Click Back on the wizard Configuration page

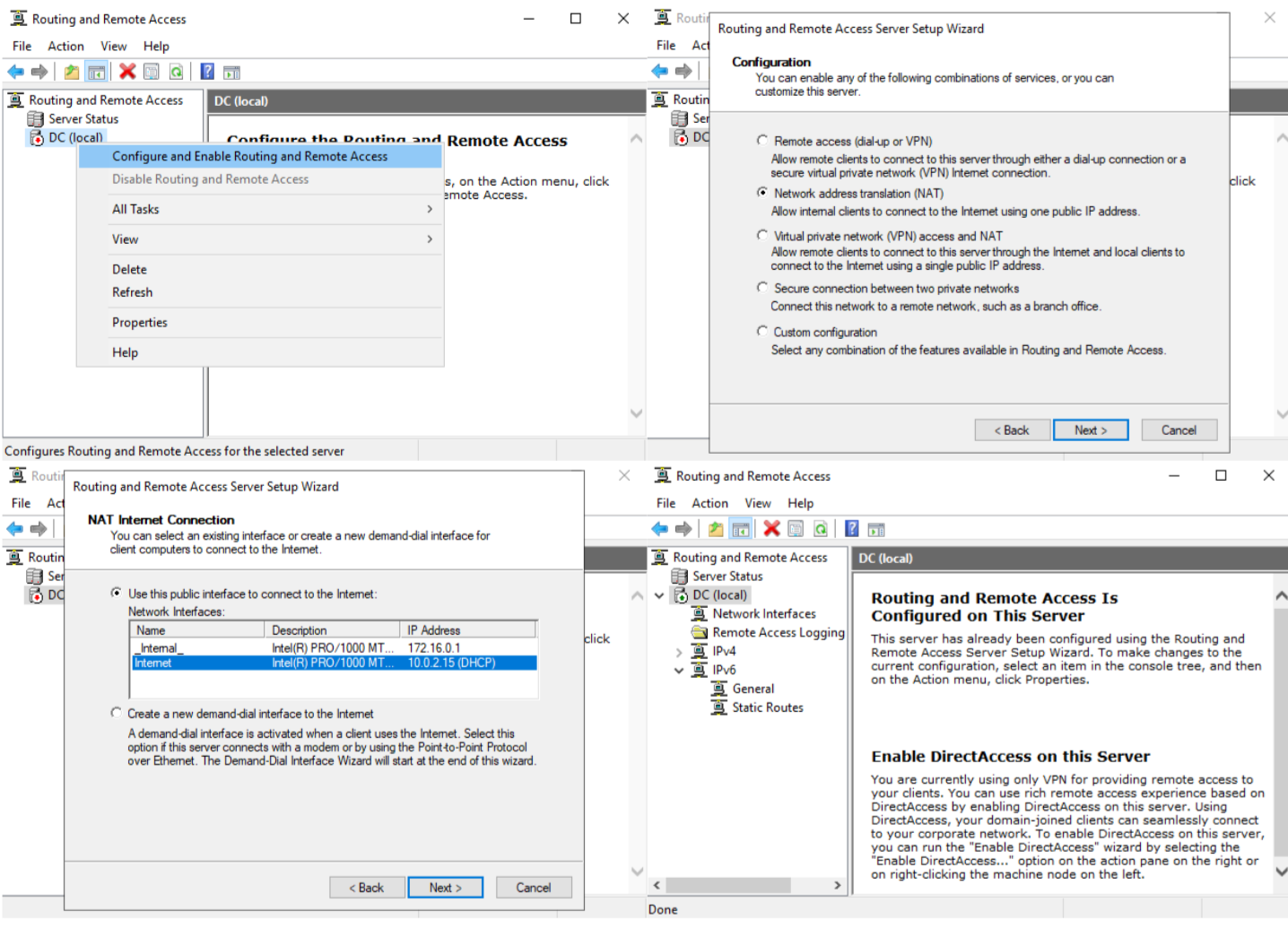coord(1011,430)
